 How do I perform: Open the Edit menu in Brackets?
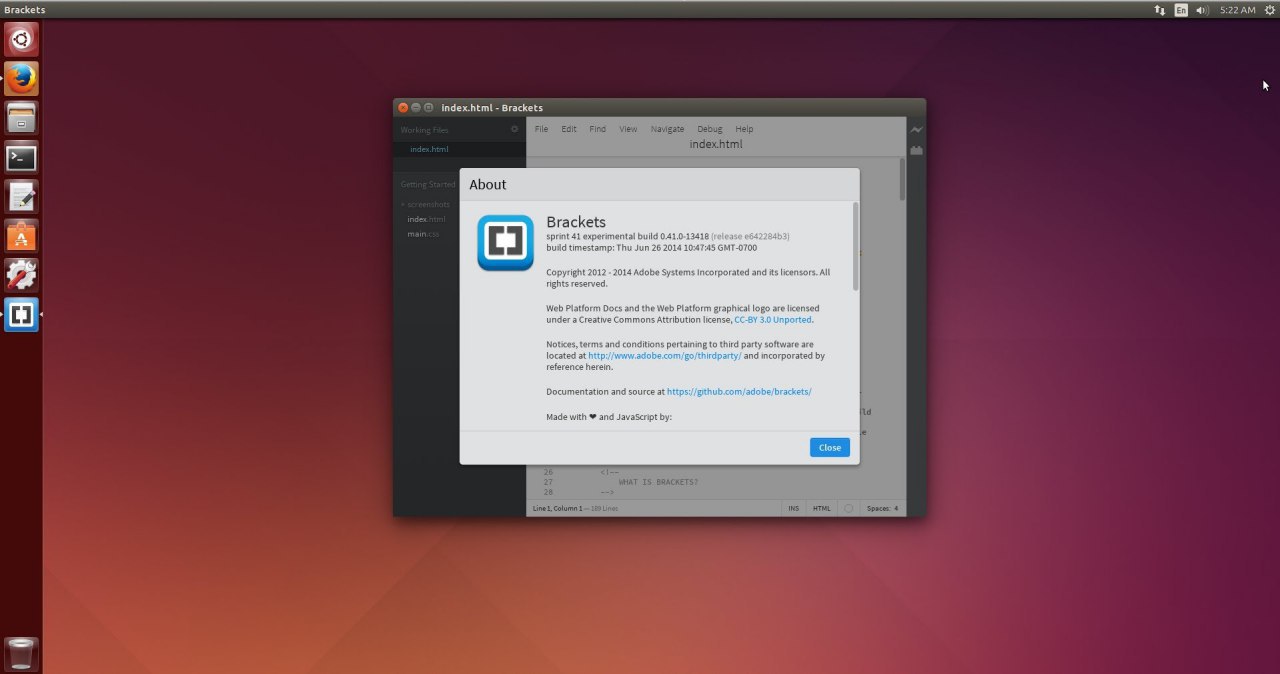569,129
